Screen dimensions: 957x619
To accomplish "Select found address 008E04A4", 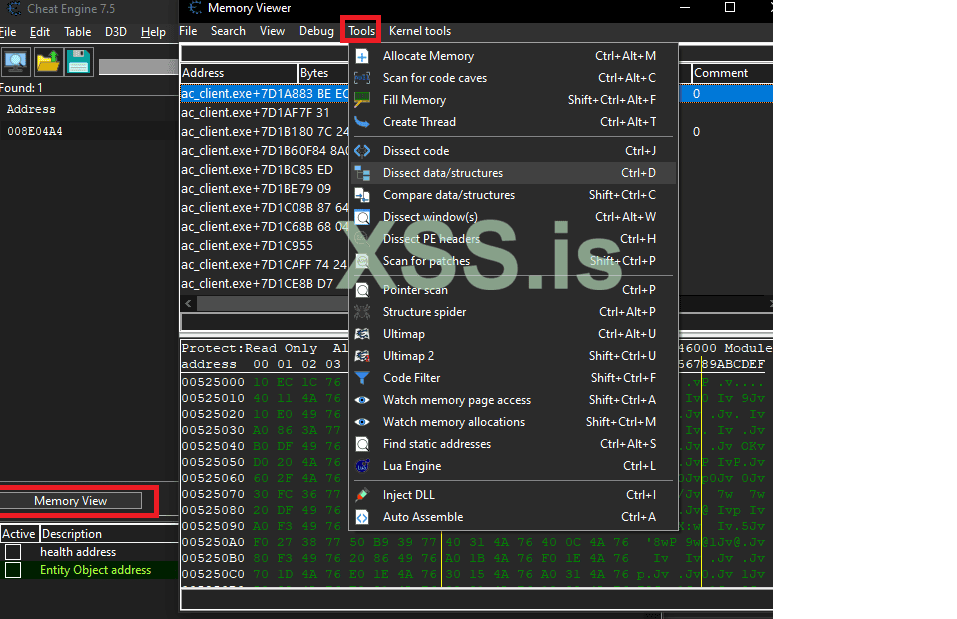I will [x=89, y=131].
